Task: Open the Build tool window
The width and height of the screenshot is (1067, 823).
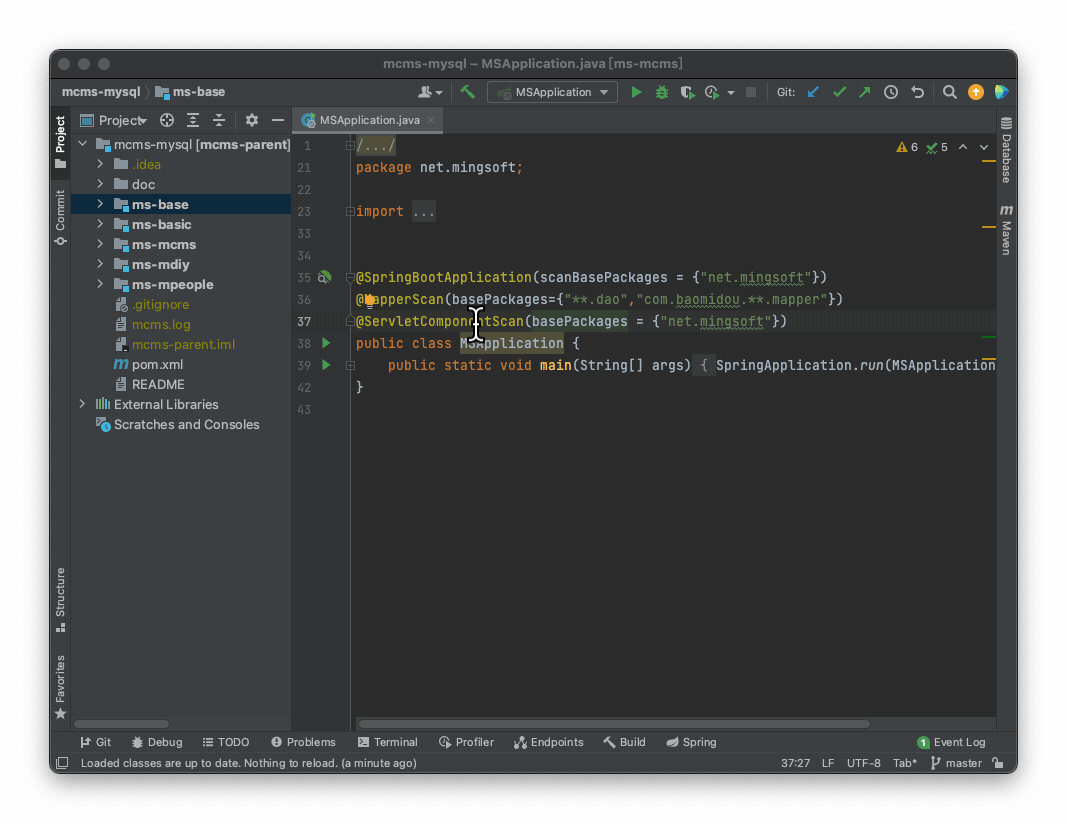Action: [x=625, y=742]
